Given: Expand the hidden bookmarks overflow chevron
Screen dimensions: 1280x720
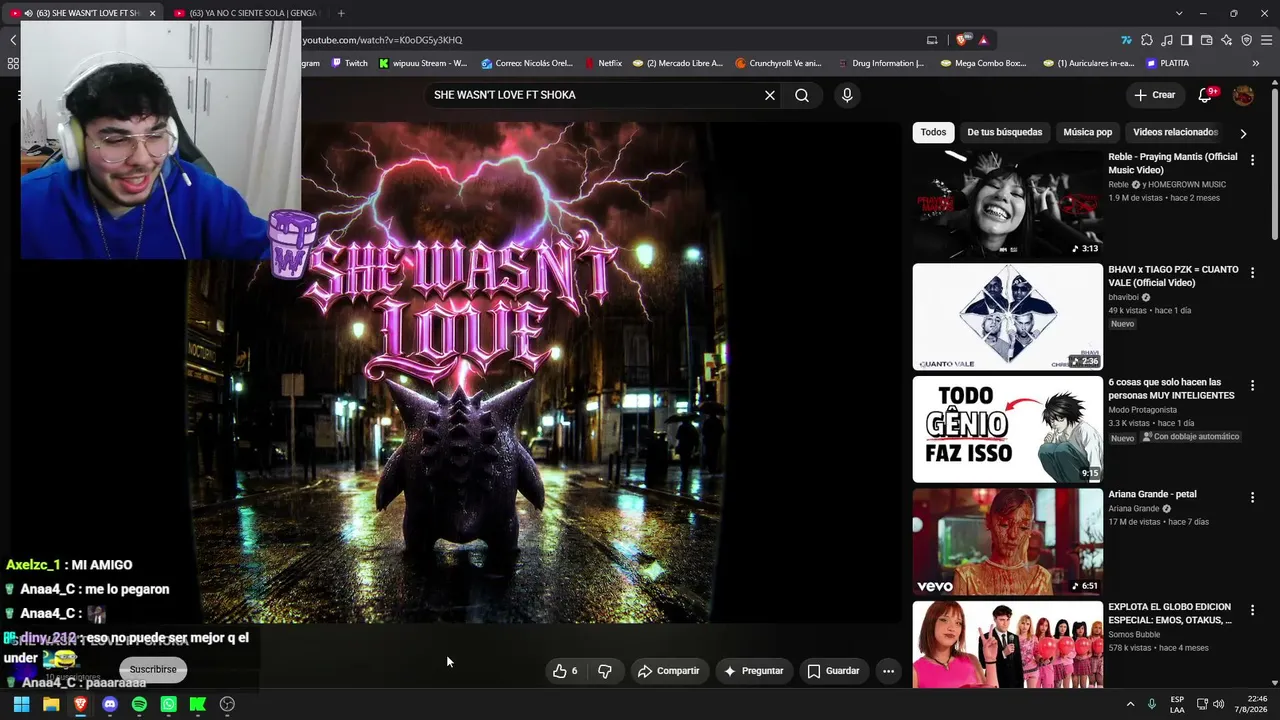Looking at the screenshot, I should click(1256, 63).
